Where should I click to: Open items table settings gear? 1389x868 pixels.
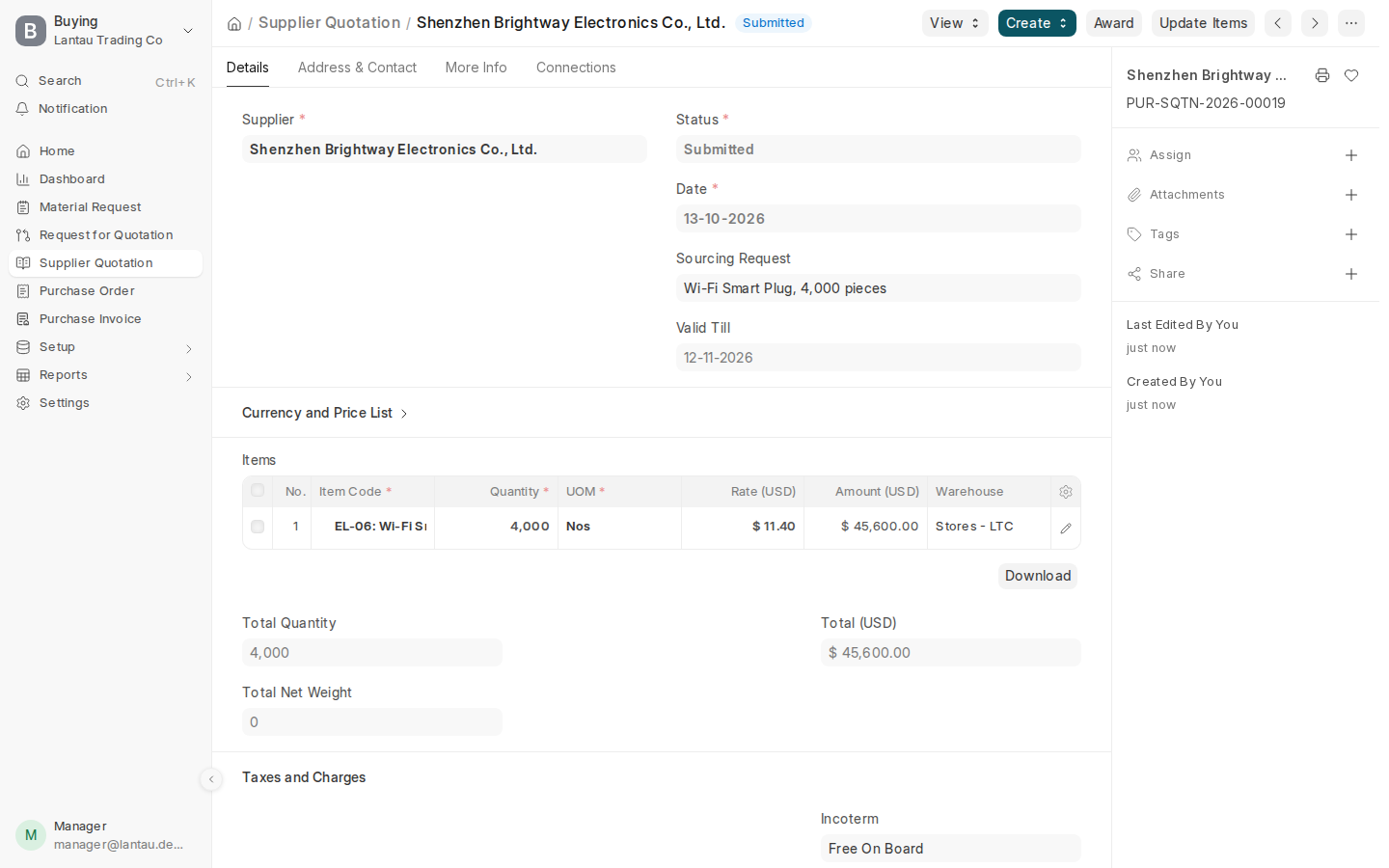1066,492
